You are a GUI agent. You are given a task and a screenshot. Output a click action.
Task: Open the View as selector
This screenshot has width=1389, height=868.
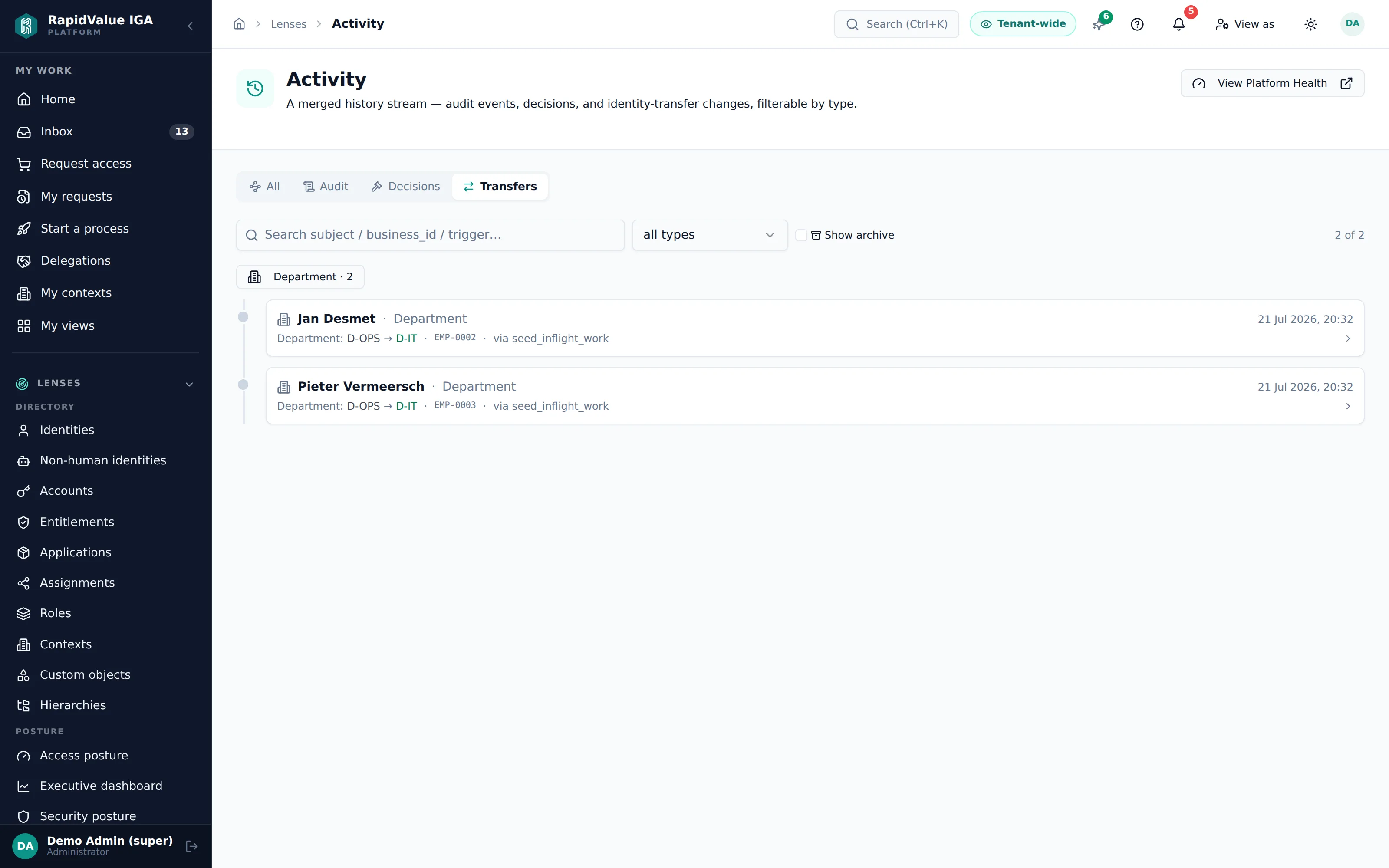(1244, 24)
